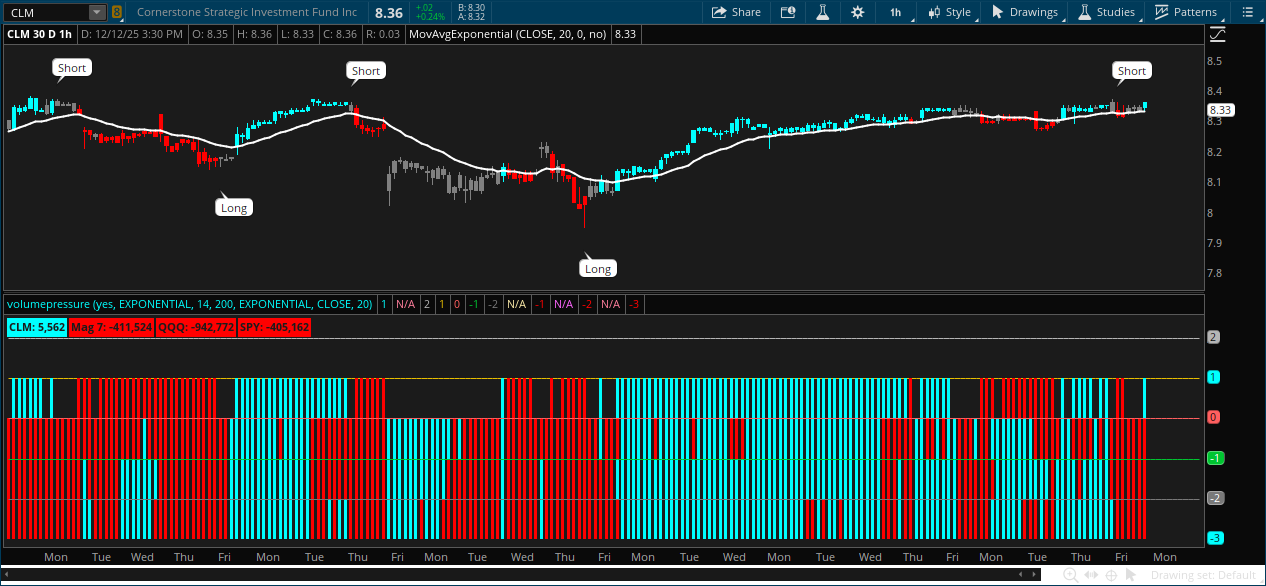The height and width of the screenshot is (586, 1266).
Task: Open the CLM symbol dropdown arrow
Action: (97, 12)
